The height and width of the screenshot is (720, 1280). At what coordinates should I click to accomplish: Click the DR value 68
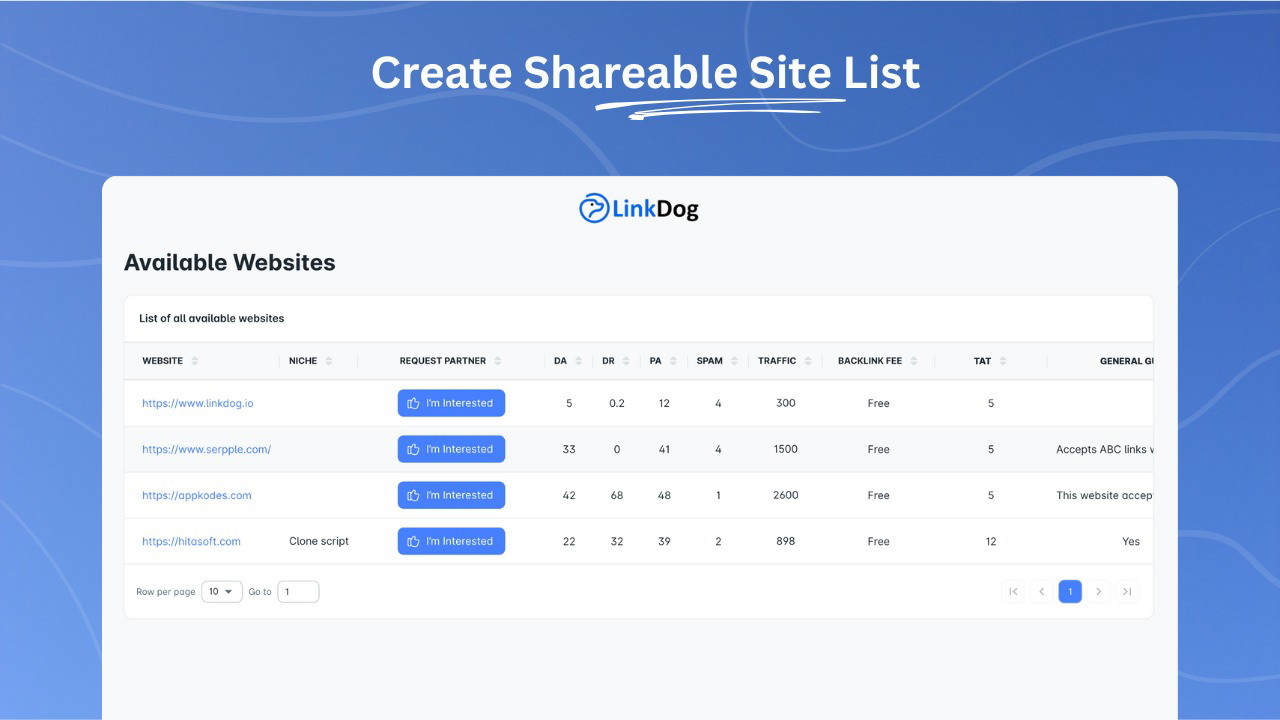tap(617, 495)
